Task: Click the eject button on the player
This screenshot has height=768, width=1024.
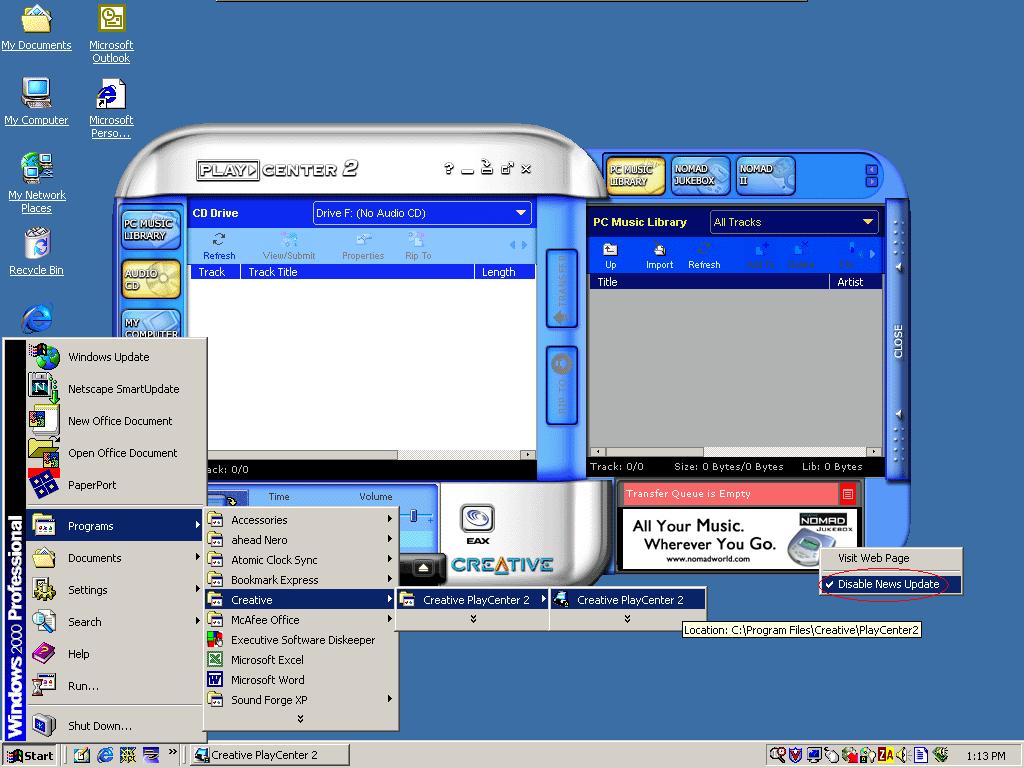Action: pos(423,568)
